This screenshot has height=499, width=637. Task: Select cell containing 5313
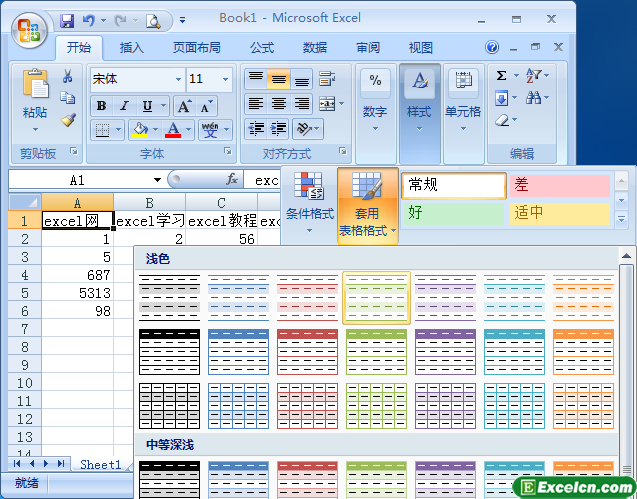tap(77, 293)
